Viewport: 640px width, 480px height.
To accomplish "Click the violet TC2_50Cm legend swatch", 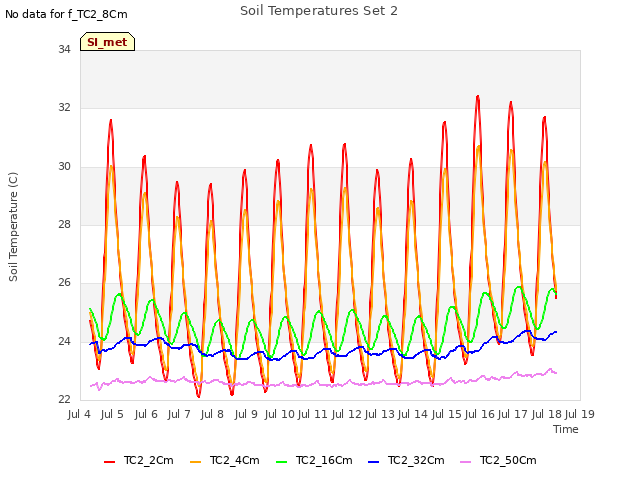I will pos(466,462).
